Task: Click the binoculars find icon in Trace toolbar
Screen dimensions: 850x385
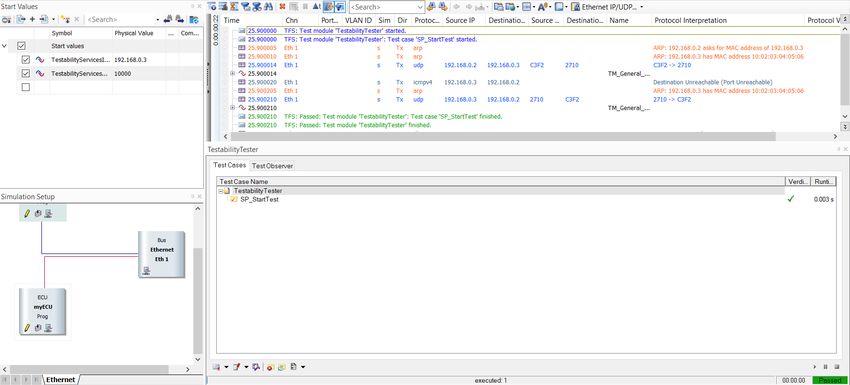Action: (268, 7)
